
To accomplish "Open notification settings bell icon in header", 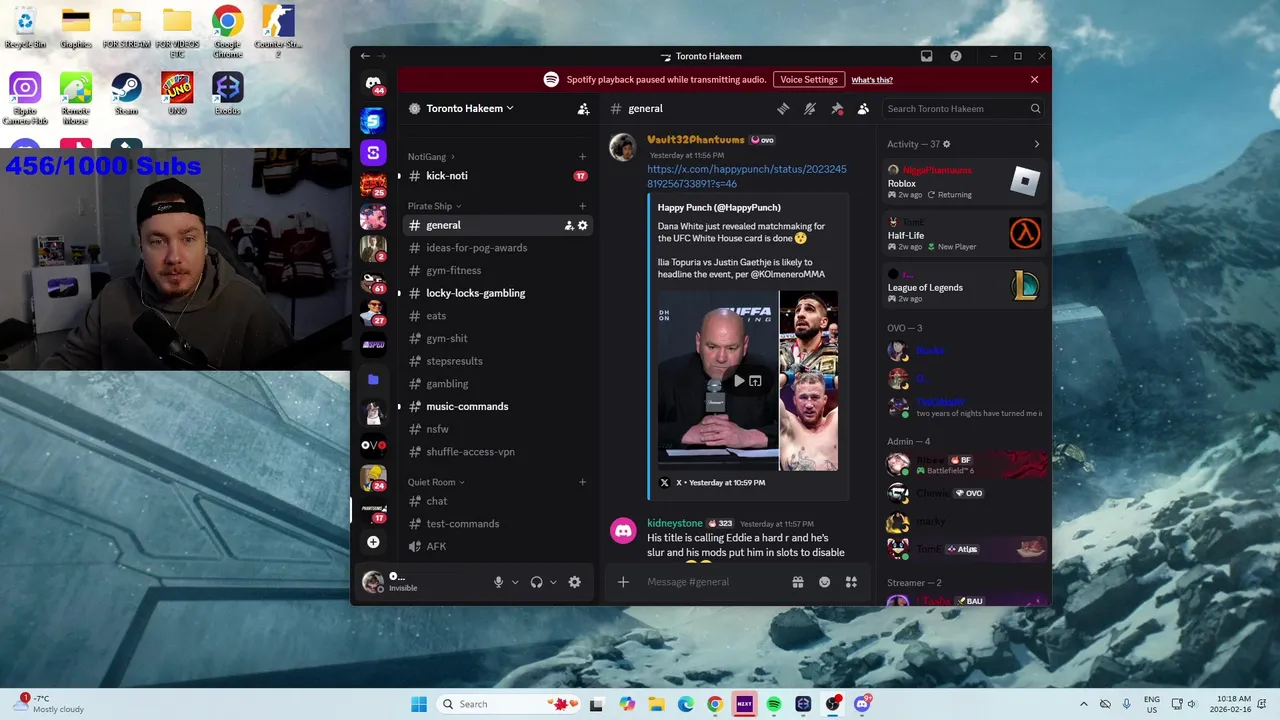I will click(810, 108).
